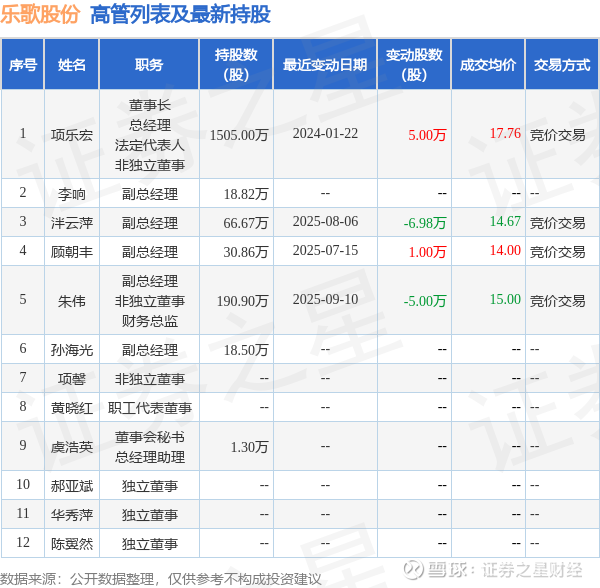Click the price 14.67

(505, 222)
